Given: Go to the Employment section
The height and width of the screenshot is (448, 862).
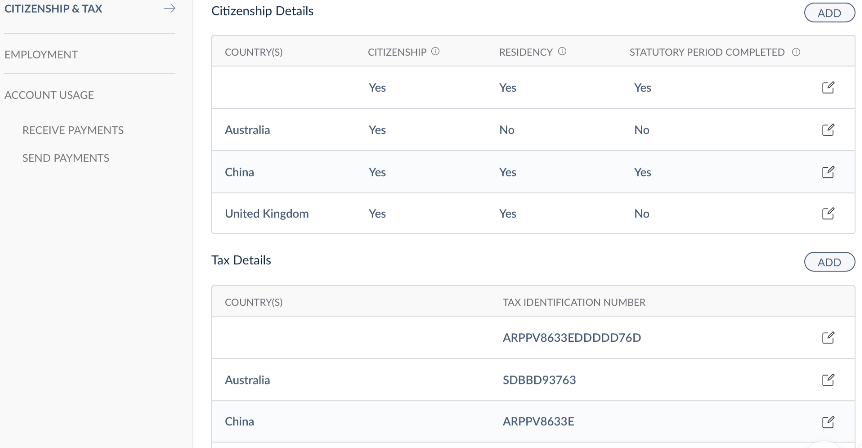Looking at the screenshot, I should click(x=41, y=54).
